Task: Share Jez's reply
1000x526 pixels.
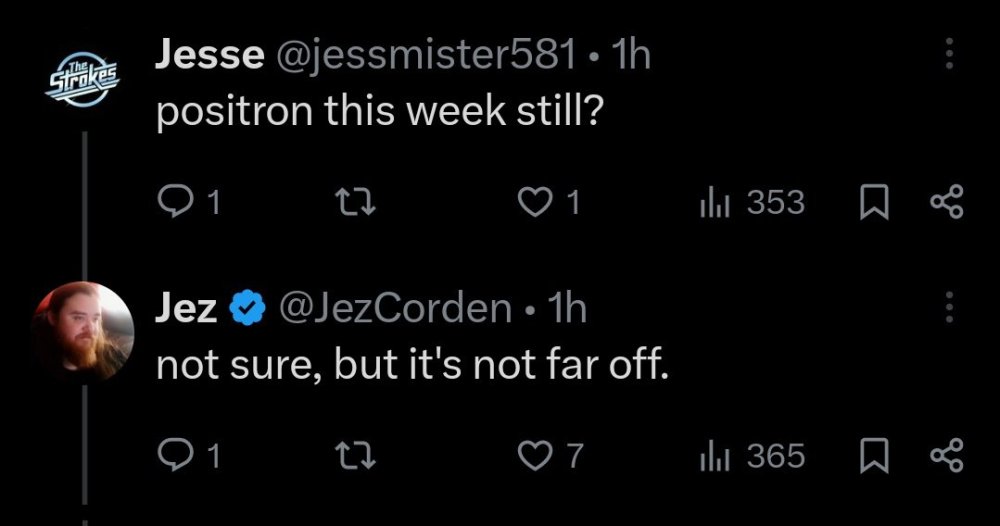Action: point(947,456)
